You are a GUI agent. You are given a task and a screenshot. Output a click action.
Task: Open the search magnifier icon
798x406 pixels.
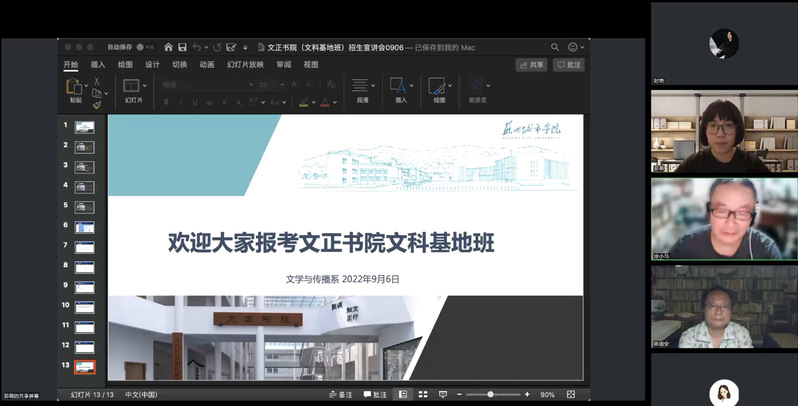pos(555,47)
